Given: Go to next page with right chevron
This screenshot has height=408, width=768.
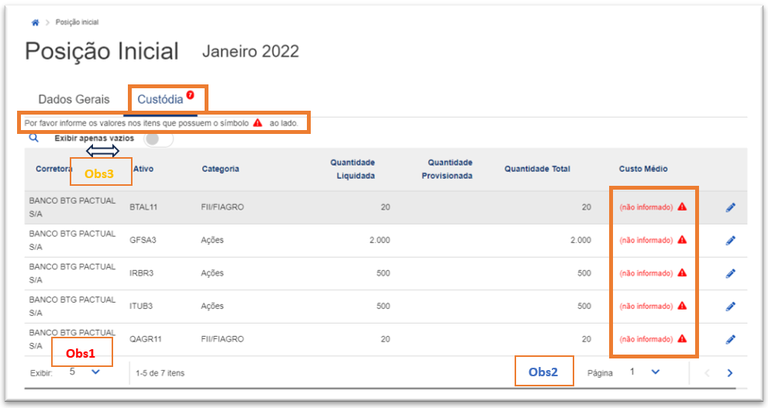Looking at the screenshot, I should click(730, 373).
